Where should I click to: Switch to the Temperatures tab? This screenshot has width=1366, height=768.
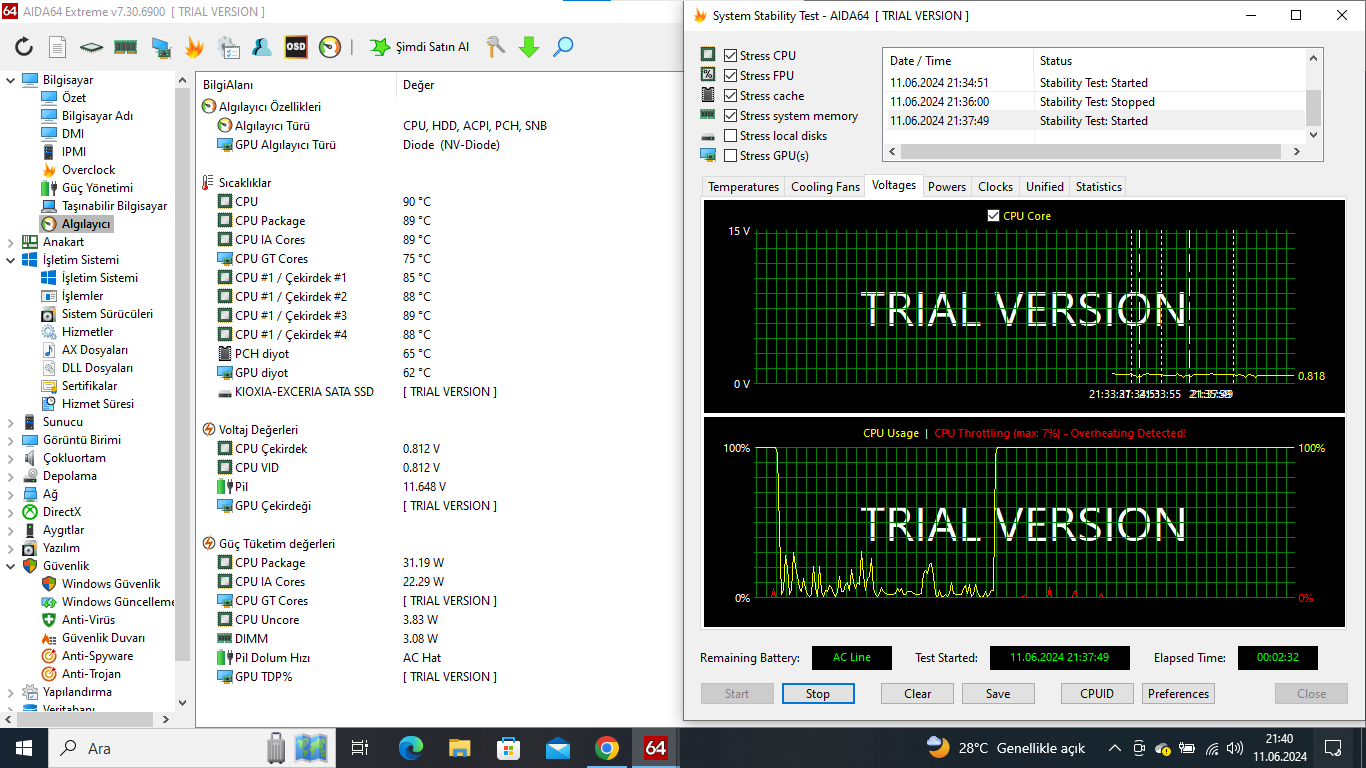[743, 187]
